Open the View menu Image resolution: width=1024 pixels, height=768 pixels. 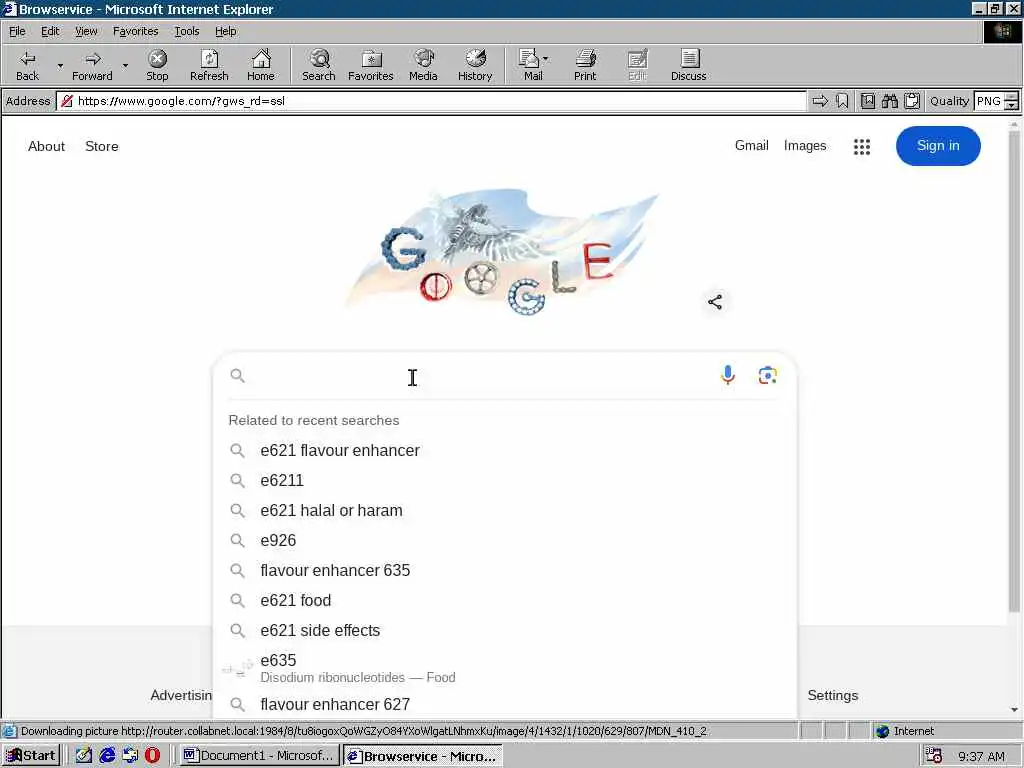[x=86, y=31]
